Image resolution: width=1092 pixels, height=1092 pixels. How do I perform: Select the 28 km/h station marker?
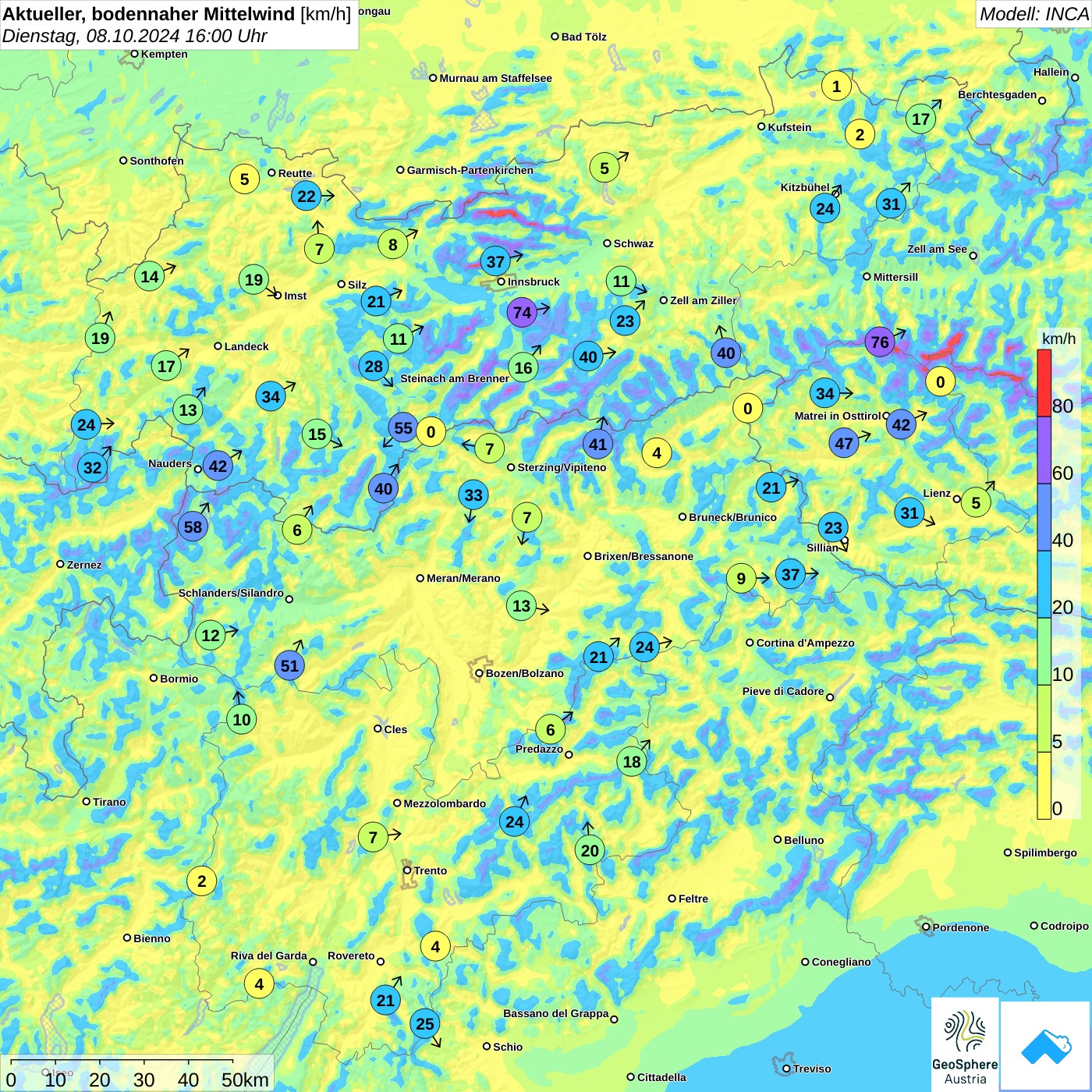(374, 366)
